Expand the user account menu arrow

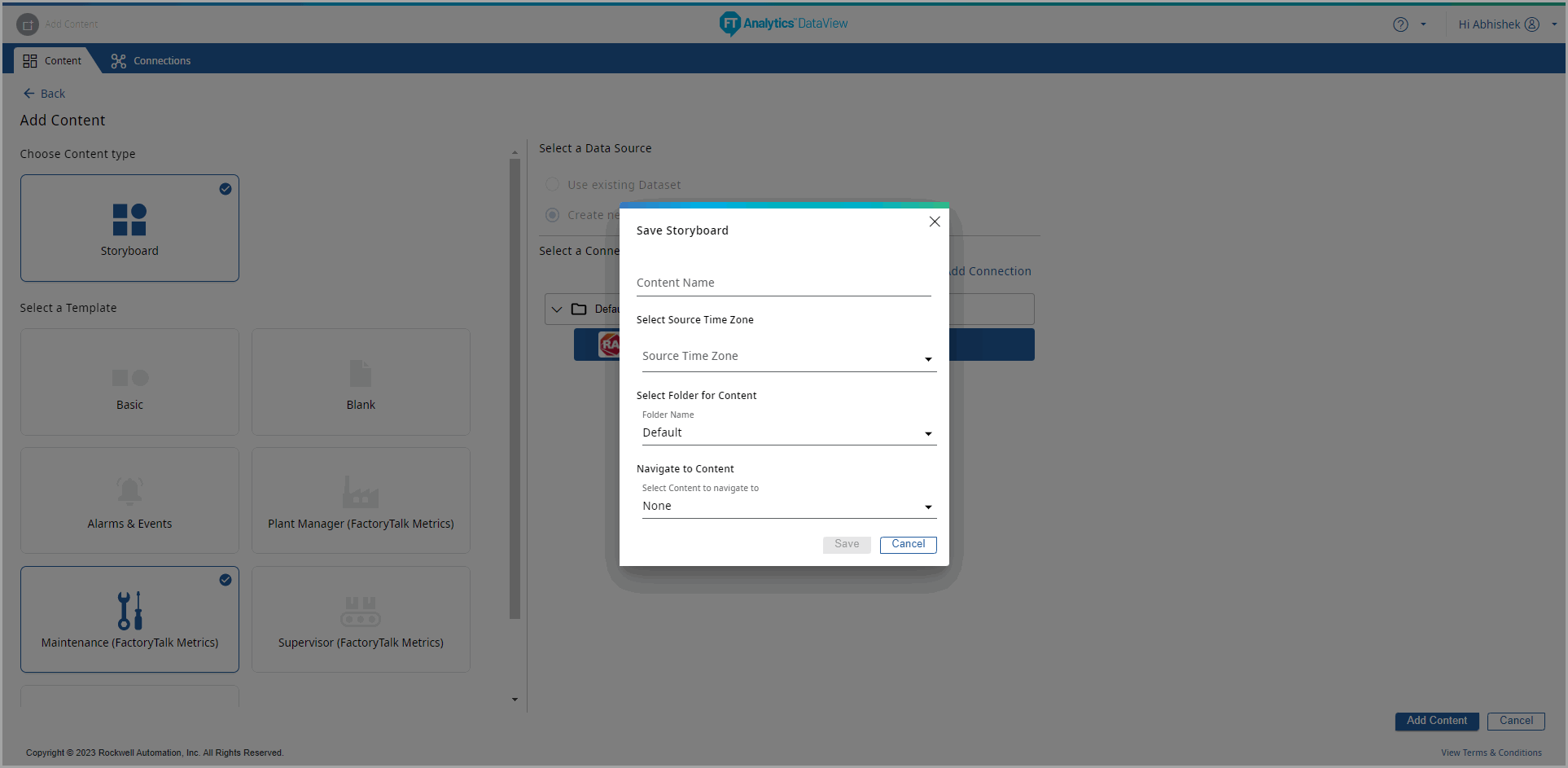(1554, 24)
